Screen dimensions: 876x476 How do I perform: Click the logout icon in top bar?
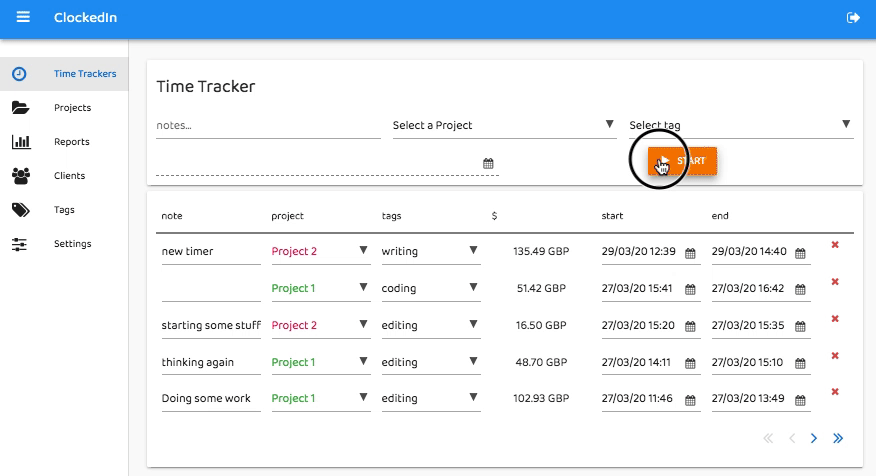click(x=853, y=17)
